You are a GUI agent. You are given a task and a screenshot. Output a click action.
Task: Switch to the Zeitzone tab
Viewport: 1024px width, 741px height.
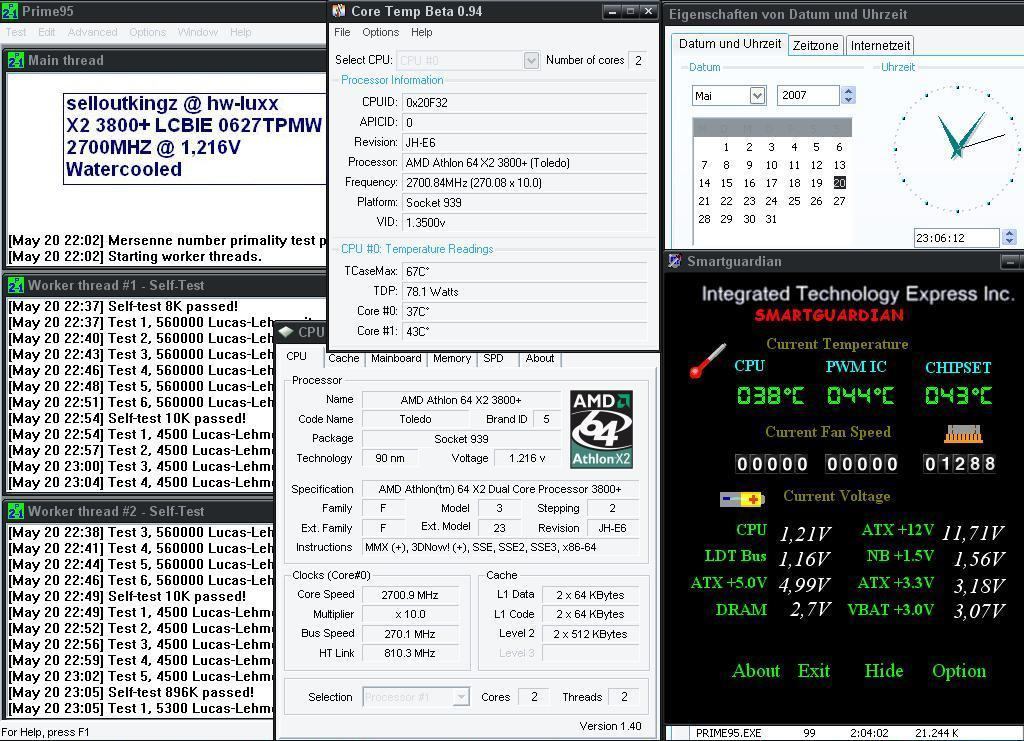point(815,45)
